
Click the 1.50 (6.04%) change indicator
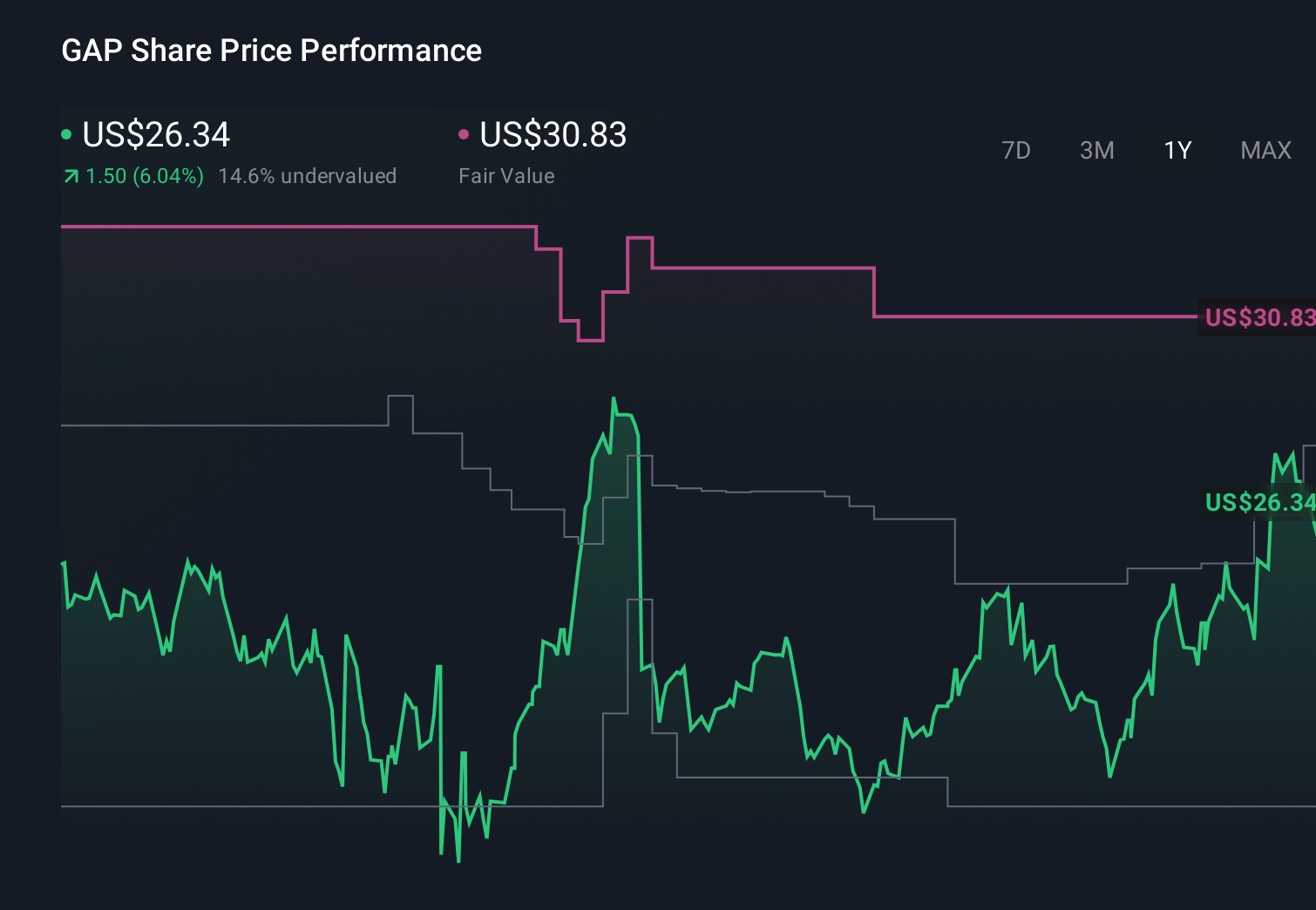pyautogui.click(x=144, y=175)
